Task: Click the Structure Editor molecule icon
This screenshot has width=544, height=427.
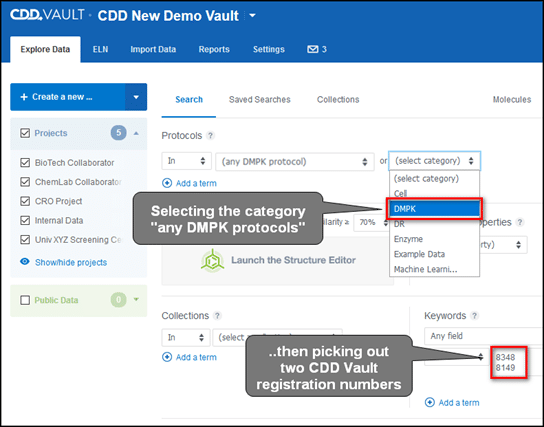Action: pos(212,260)
